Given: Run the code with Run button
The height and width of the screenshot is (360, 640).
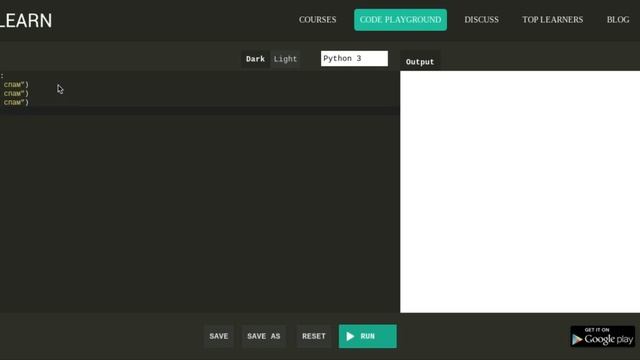Looking at the screenshot, I should tap(367, 336).
